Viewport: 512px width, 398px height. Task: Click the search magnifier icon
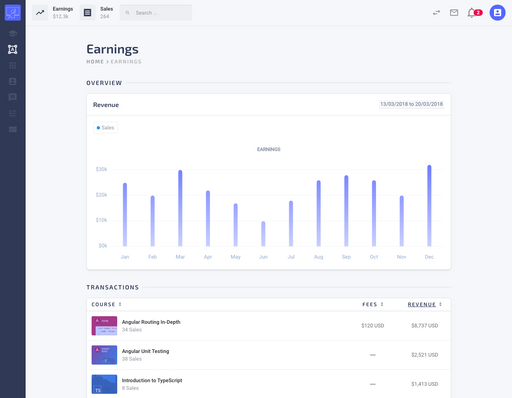coord(127,13)
